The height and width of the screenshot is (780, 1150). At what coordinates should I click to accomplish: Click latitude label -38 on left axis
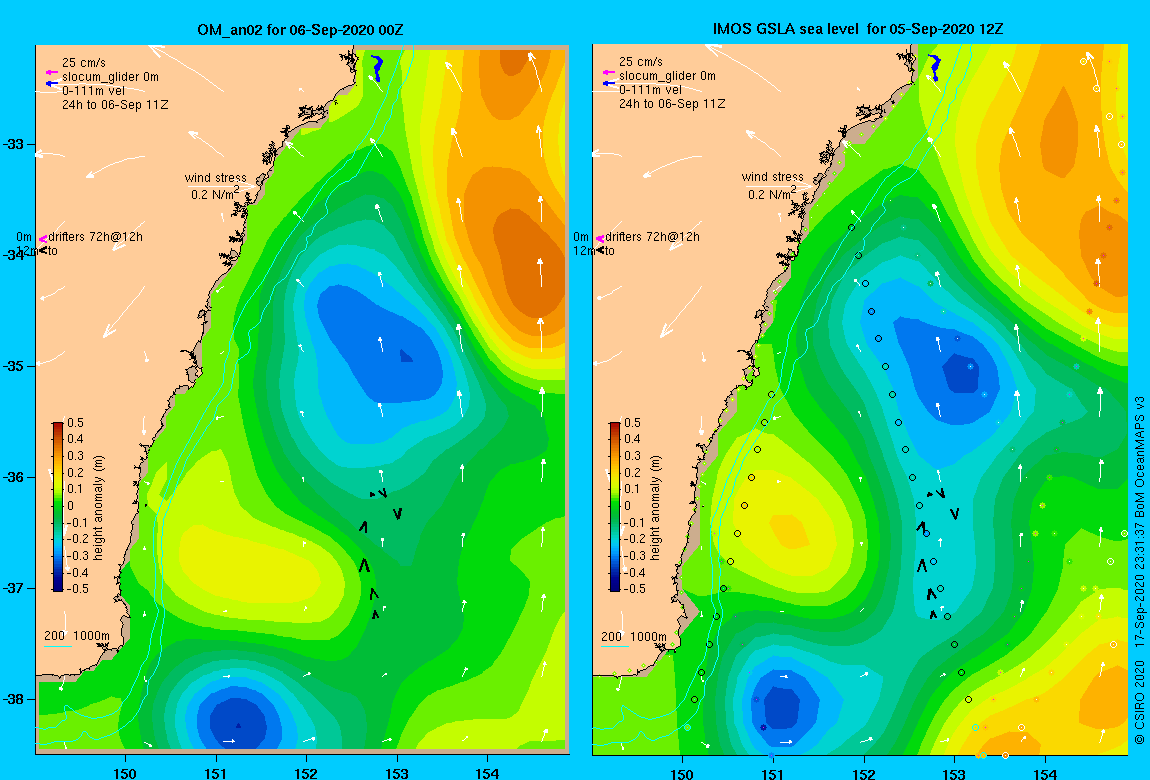pos(14,699)
